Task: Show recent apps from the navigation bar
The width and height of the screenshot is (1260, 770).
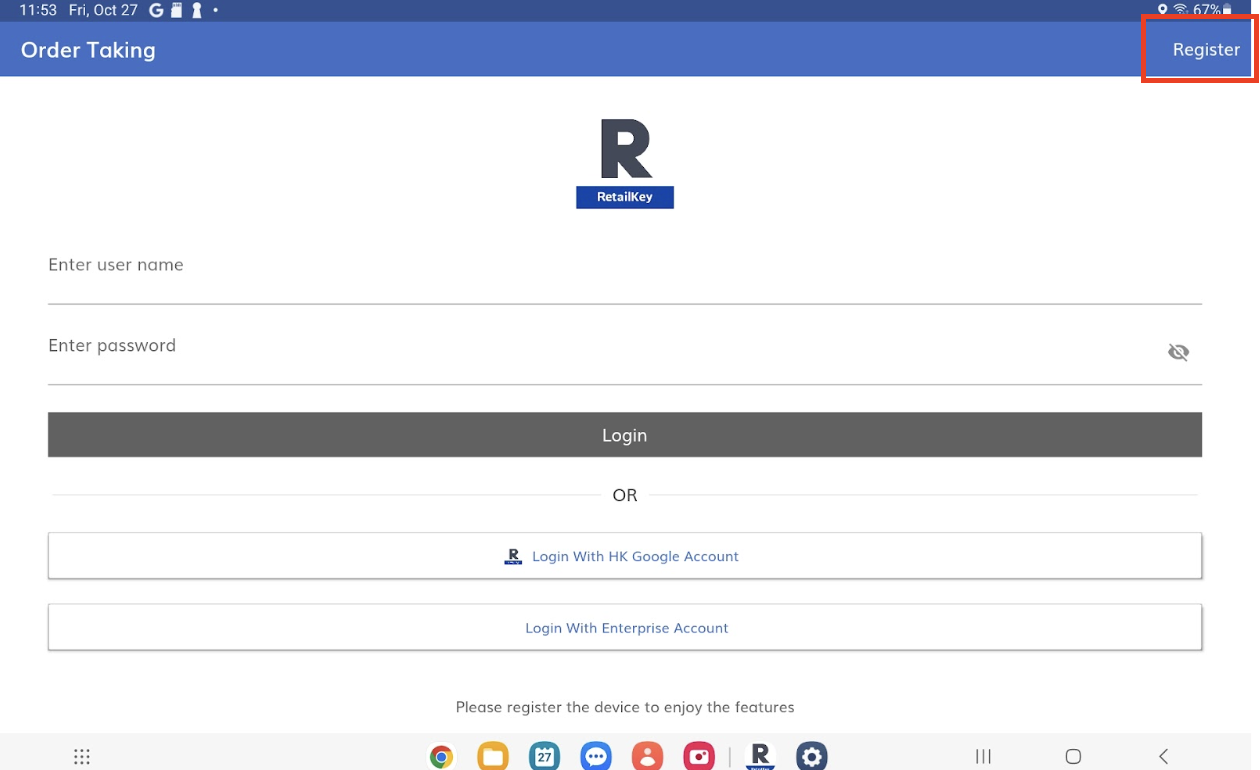Action: (x=983, y=756)
